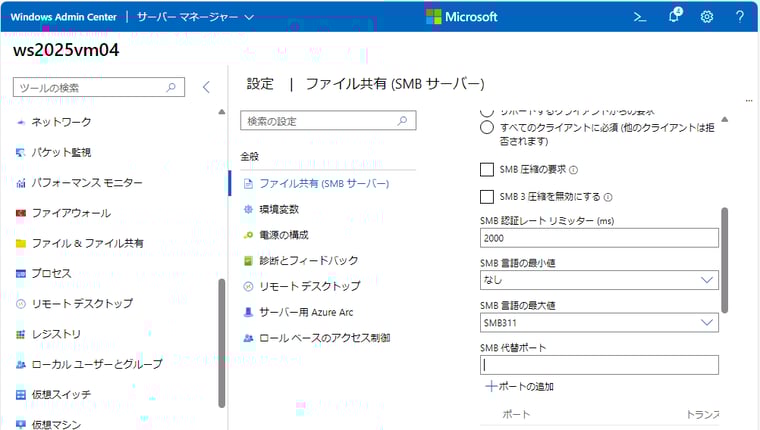Click the ファイル共有 (SMB サーバー) document icon
760x430 pixels.
(x=248, y=184)
